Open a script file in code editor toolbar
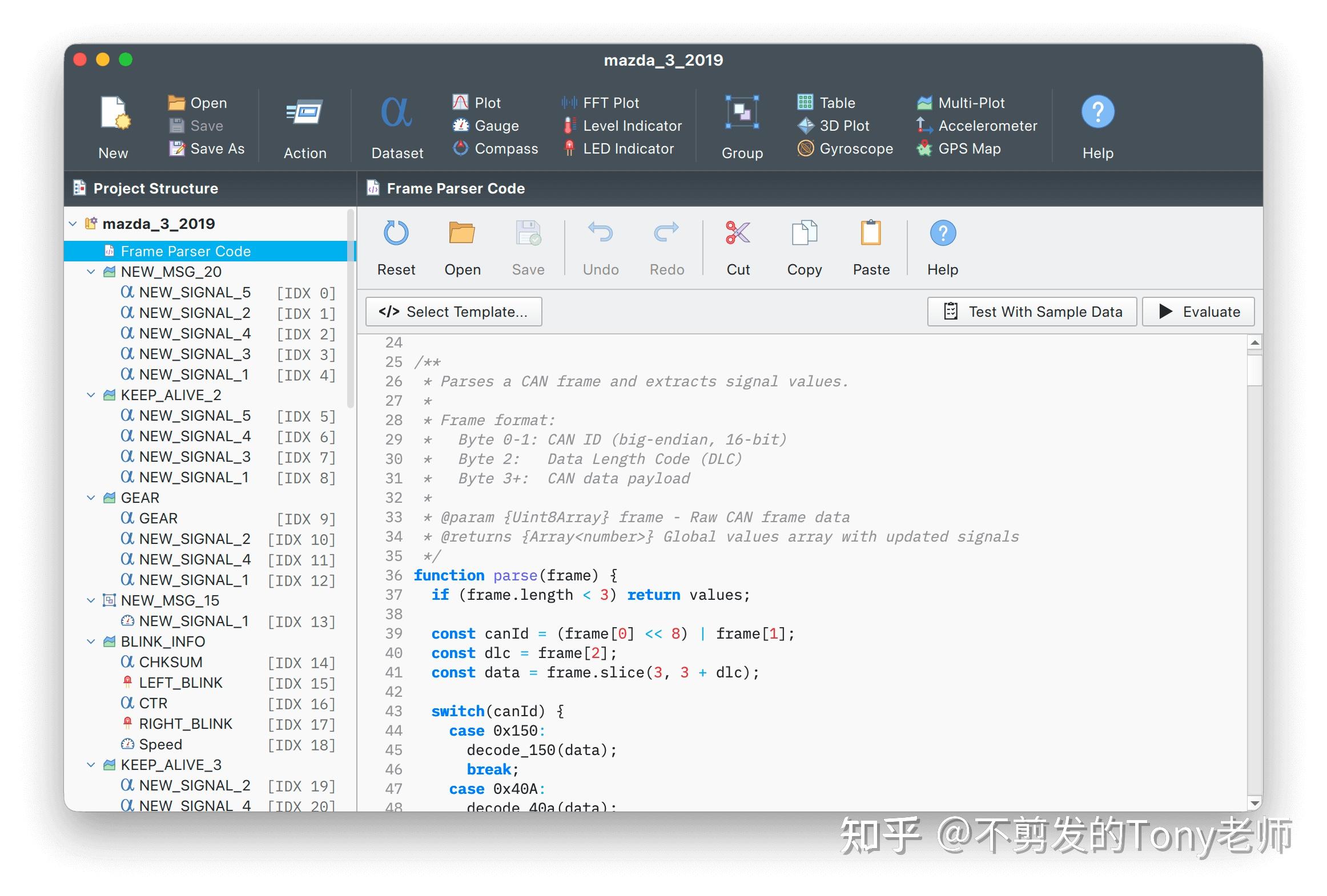Screen dimensions: 1327x896 point(462,248)
